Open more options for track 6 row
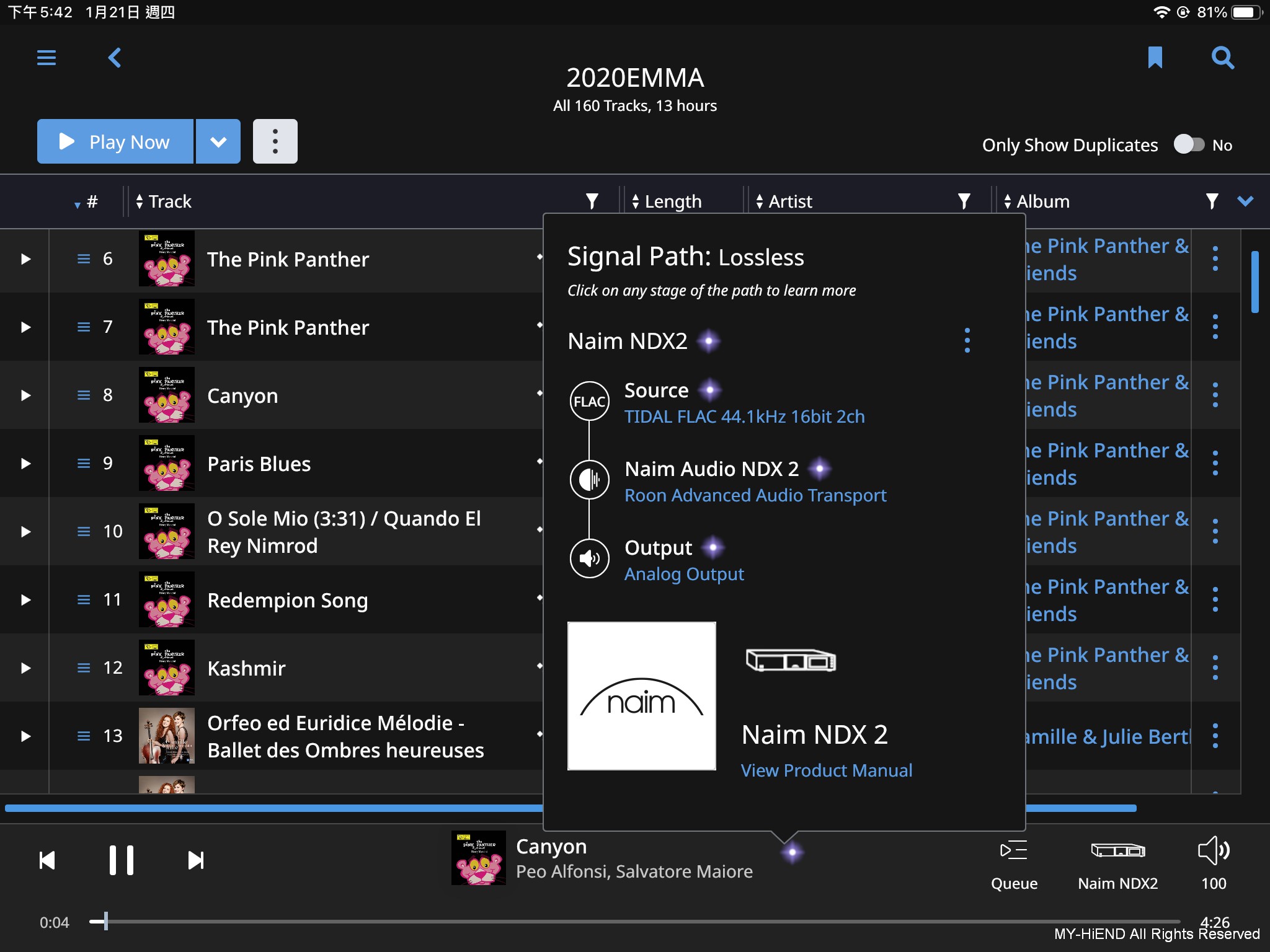The image size is (1270, 952). 1215,259
